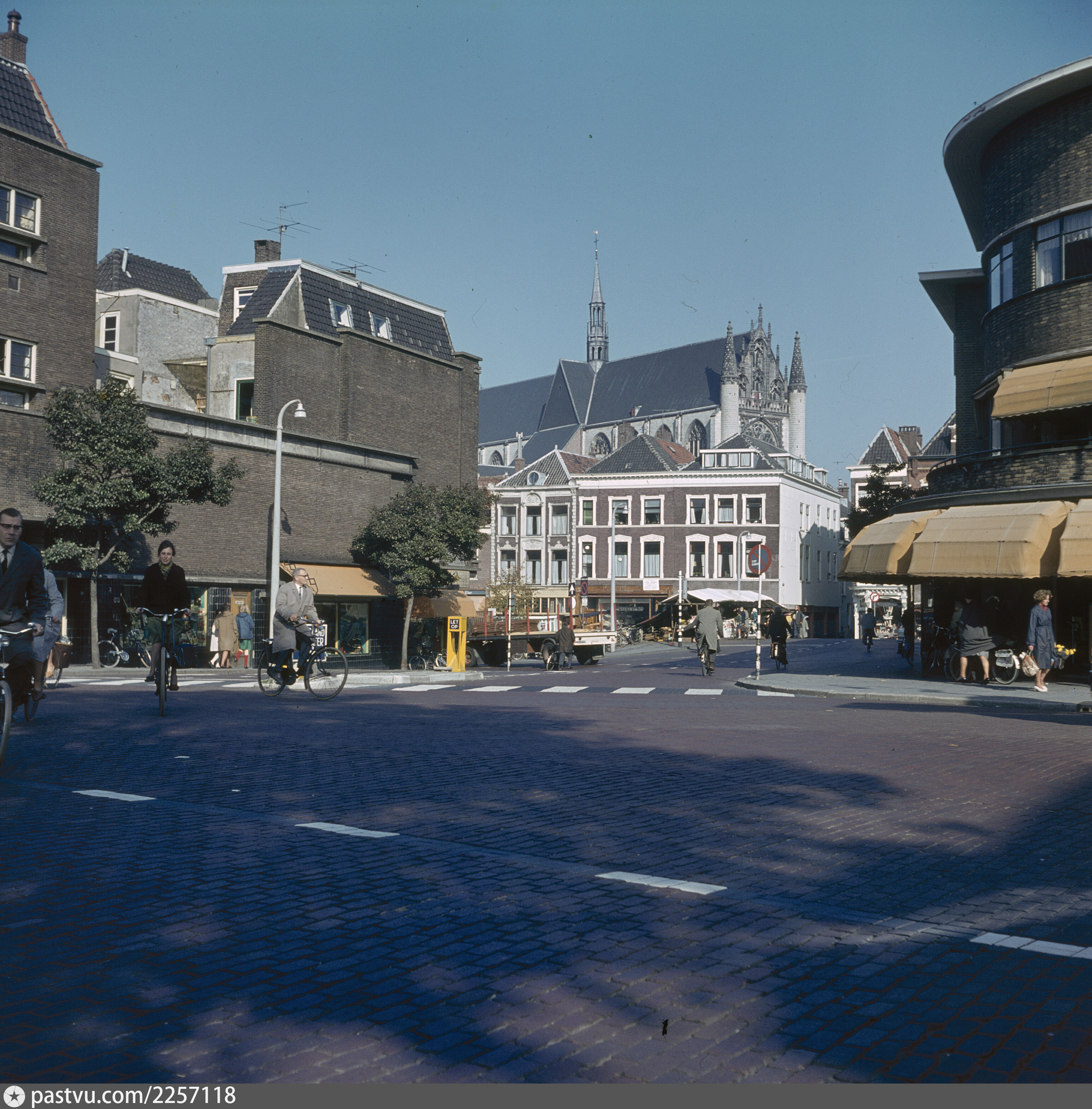1092x1109 pixels.
Task: Click the yellow LET OP post
Action: (x=456, y=643)
